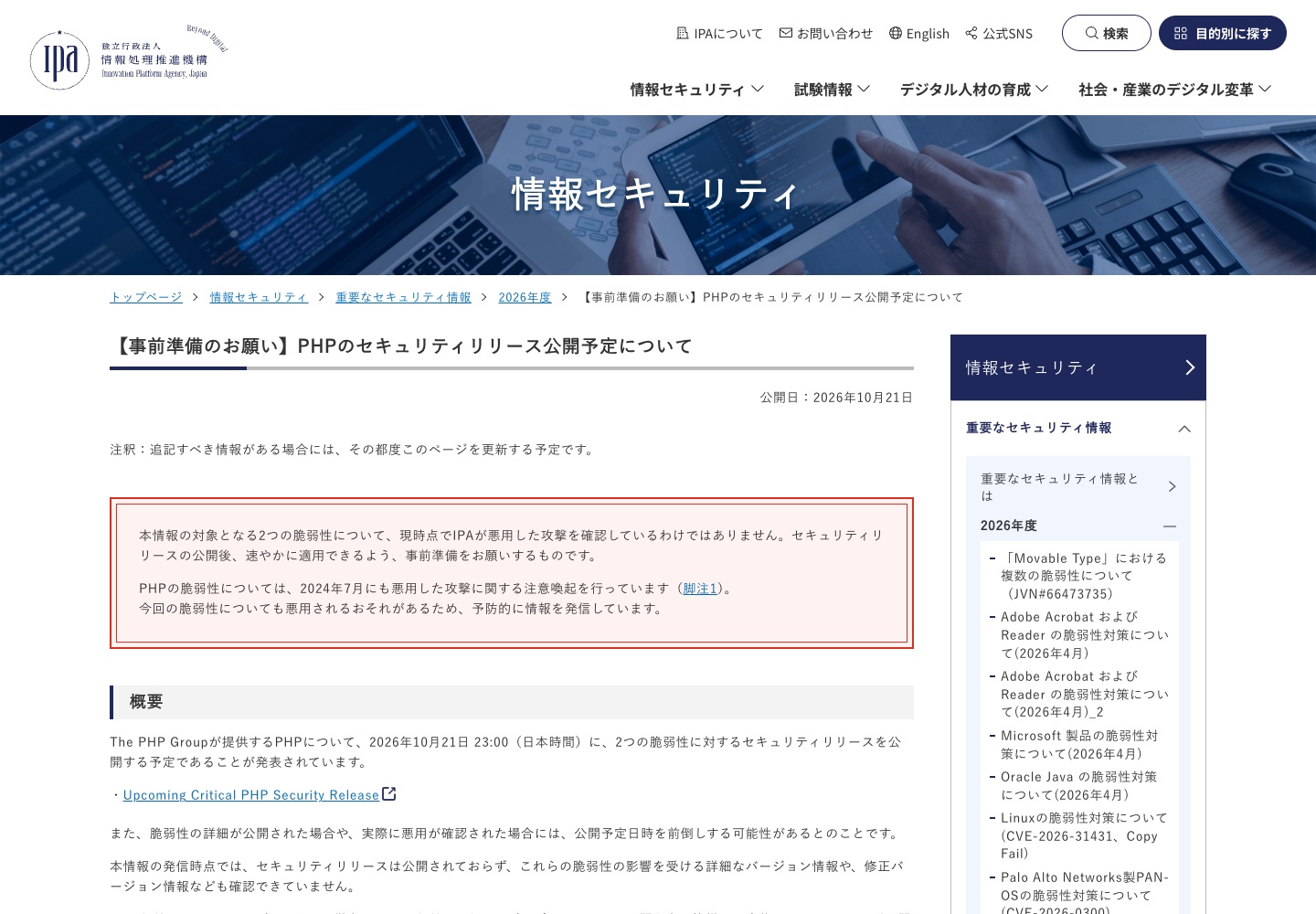The width and height of the screenshot is (1316, 914).
Task: Open the 公式SNS header link
Action: (x=999, y=33)
